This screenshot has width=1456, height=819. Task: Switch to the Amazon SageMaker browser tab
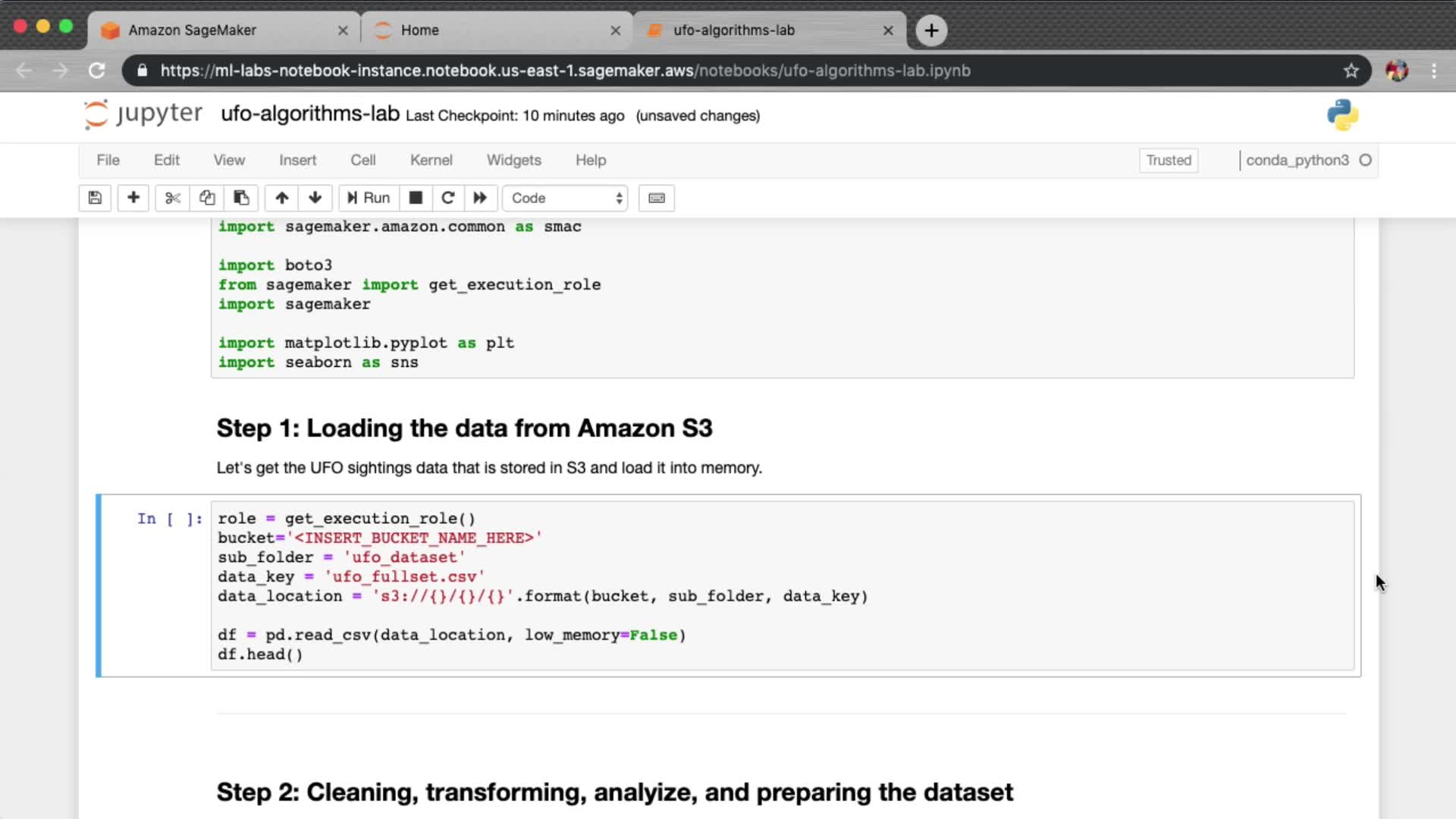coord(192,30)
